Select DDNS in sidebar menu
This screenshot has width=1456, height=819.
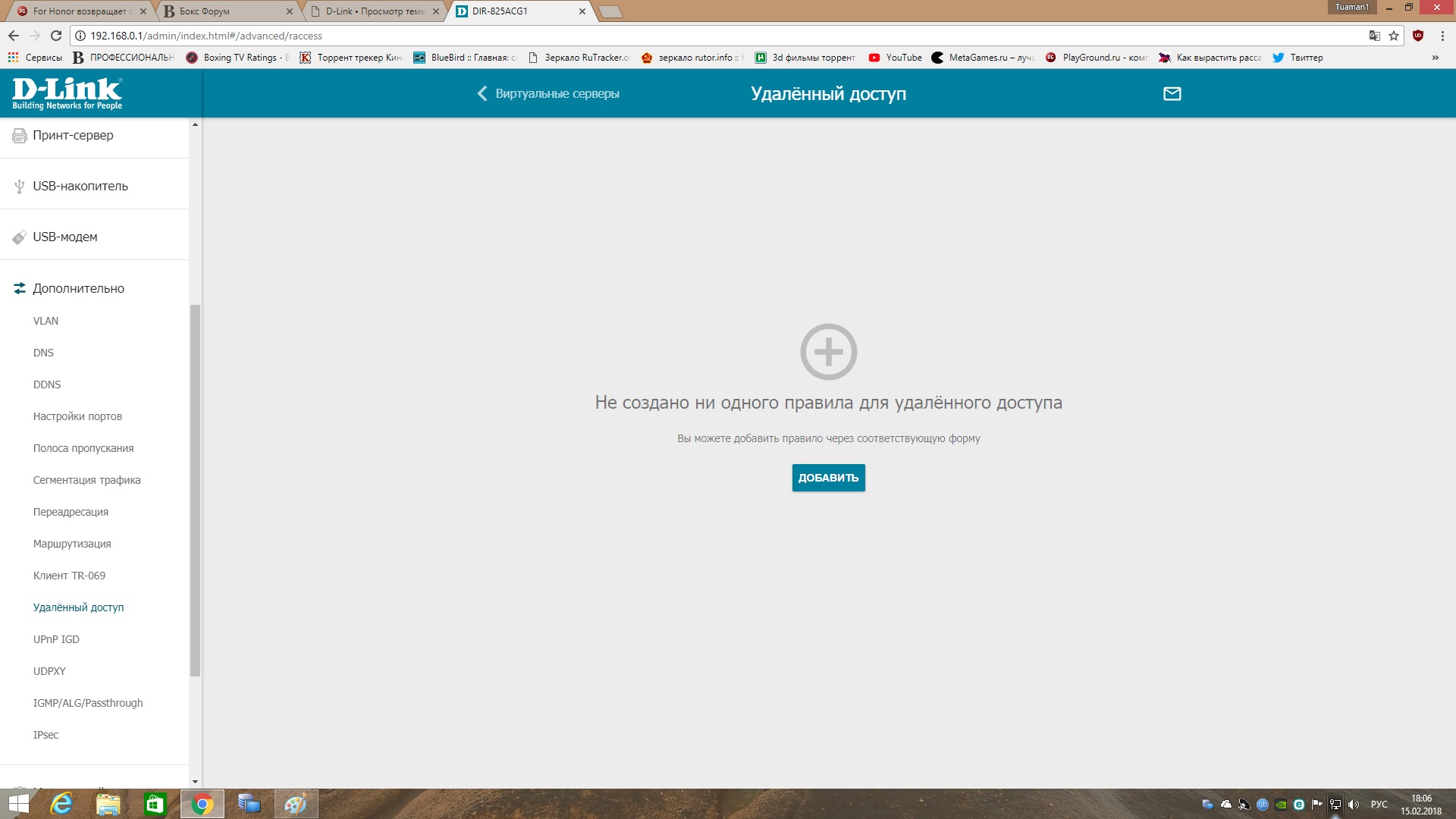47,384
